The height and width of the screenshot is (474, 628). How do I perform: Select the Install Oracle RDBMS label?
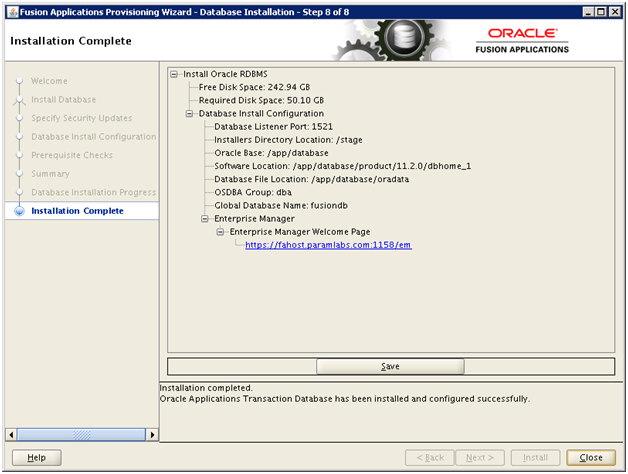(x=225, y=74)
